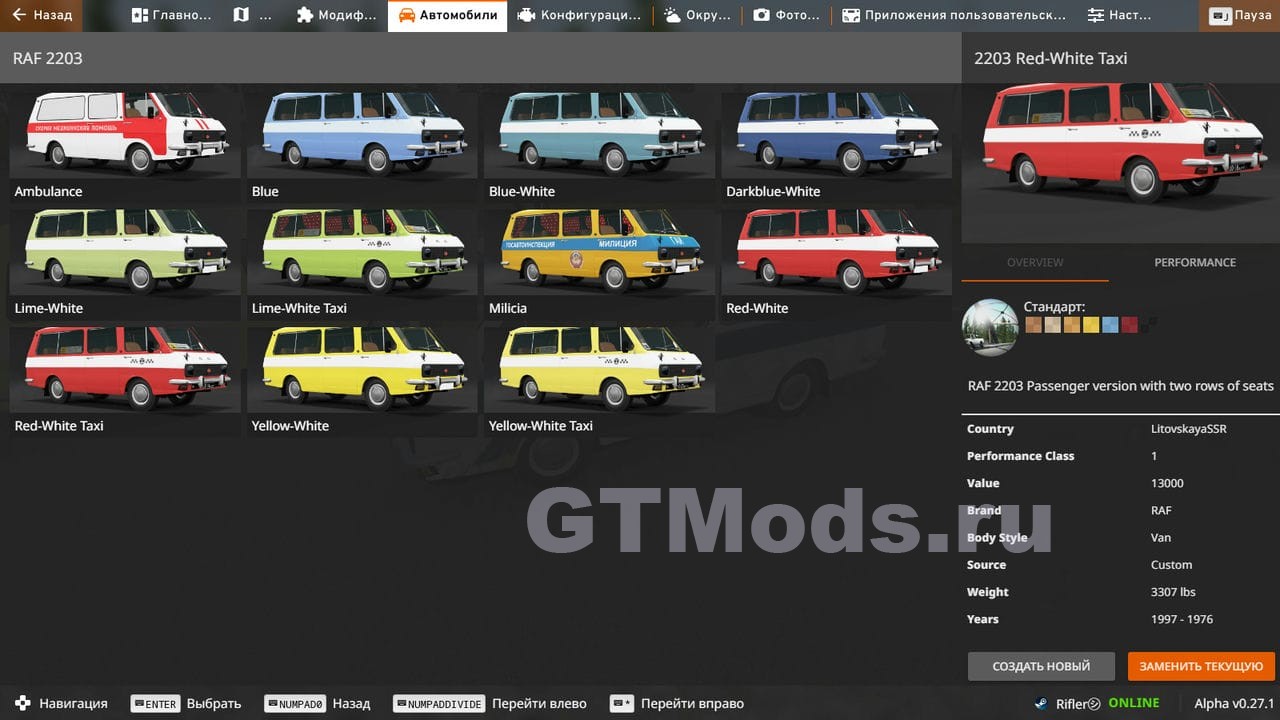The width and height of the screenshot is (1280, 720).
Task: Pick the beige color swatch
Action: pyautogui.click(x=1051, y=325)
